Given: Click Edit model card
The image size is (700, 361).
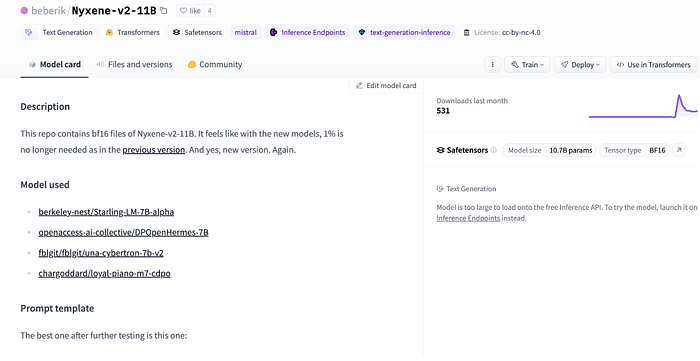Looking at the screenshot, I should pos(386,85).
